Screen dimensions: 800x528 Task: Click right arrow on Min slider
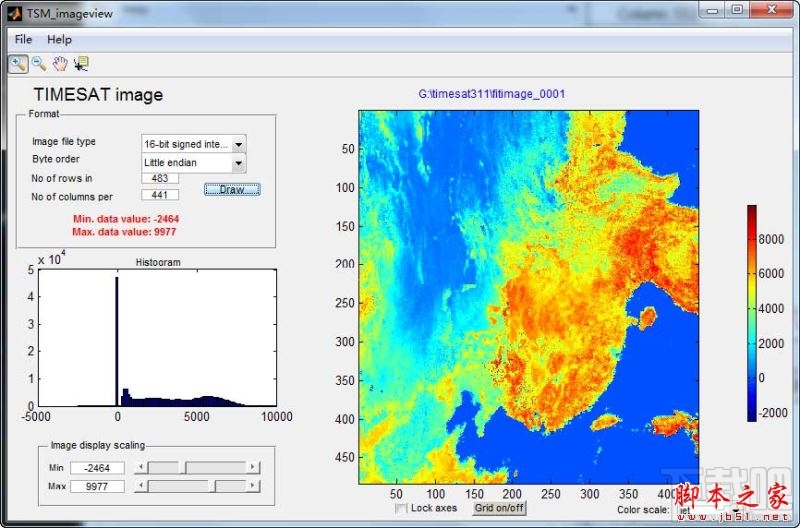tap(254, 467)
